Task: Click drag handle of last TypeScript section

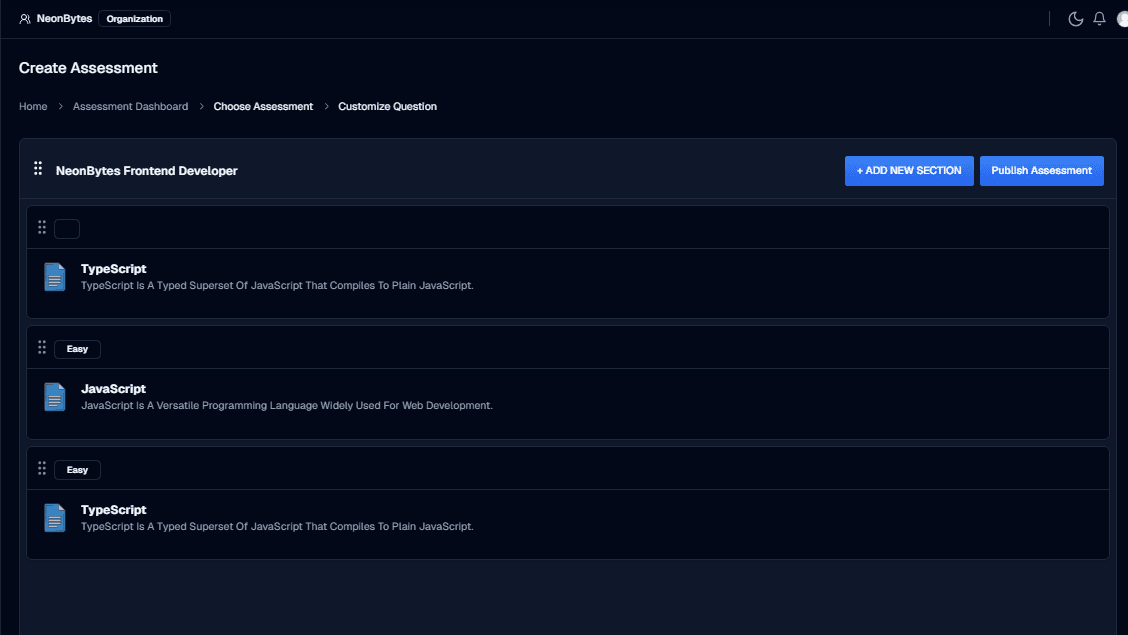Action: pyautogui.click(x=42, y=468)
